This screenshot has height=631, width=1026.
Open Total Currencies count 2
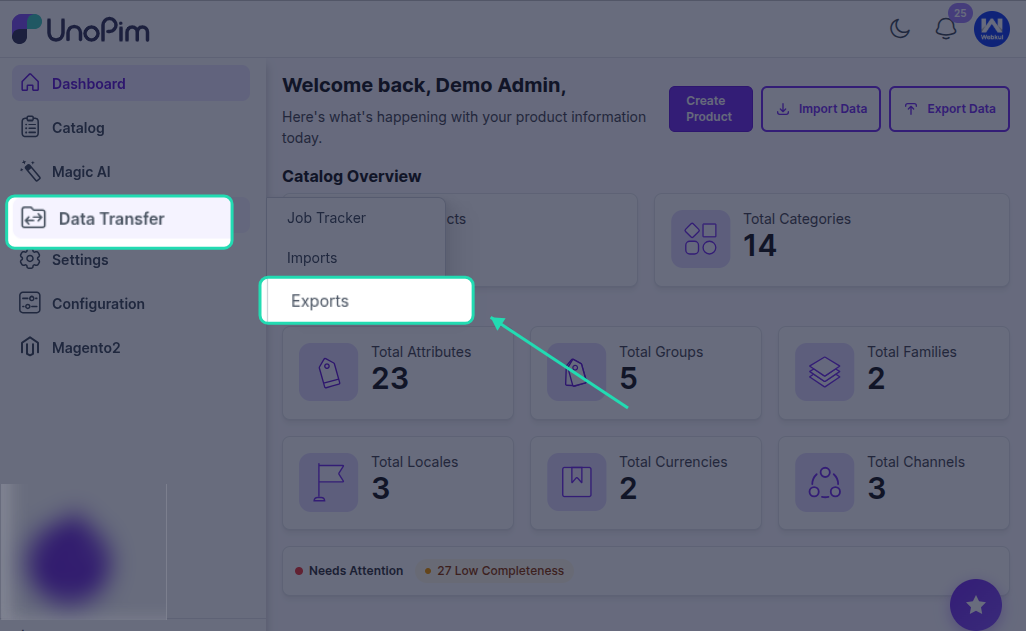[628, 488]
